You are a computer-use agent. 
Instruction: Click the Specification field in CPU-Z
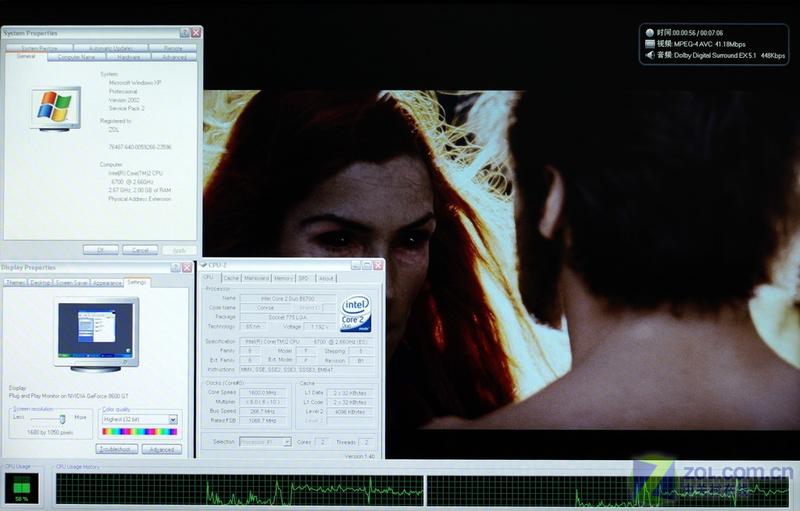(x=306, y=341)
